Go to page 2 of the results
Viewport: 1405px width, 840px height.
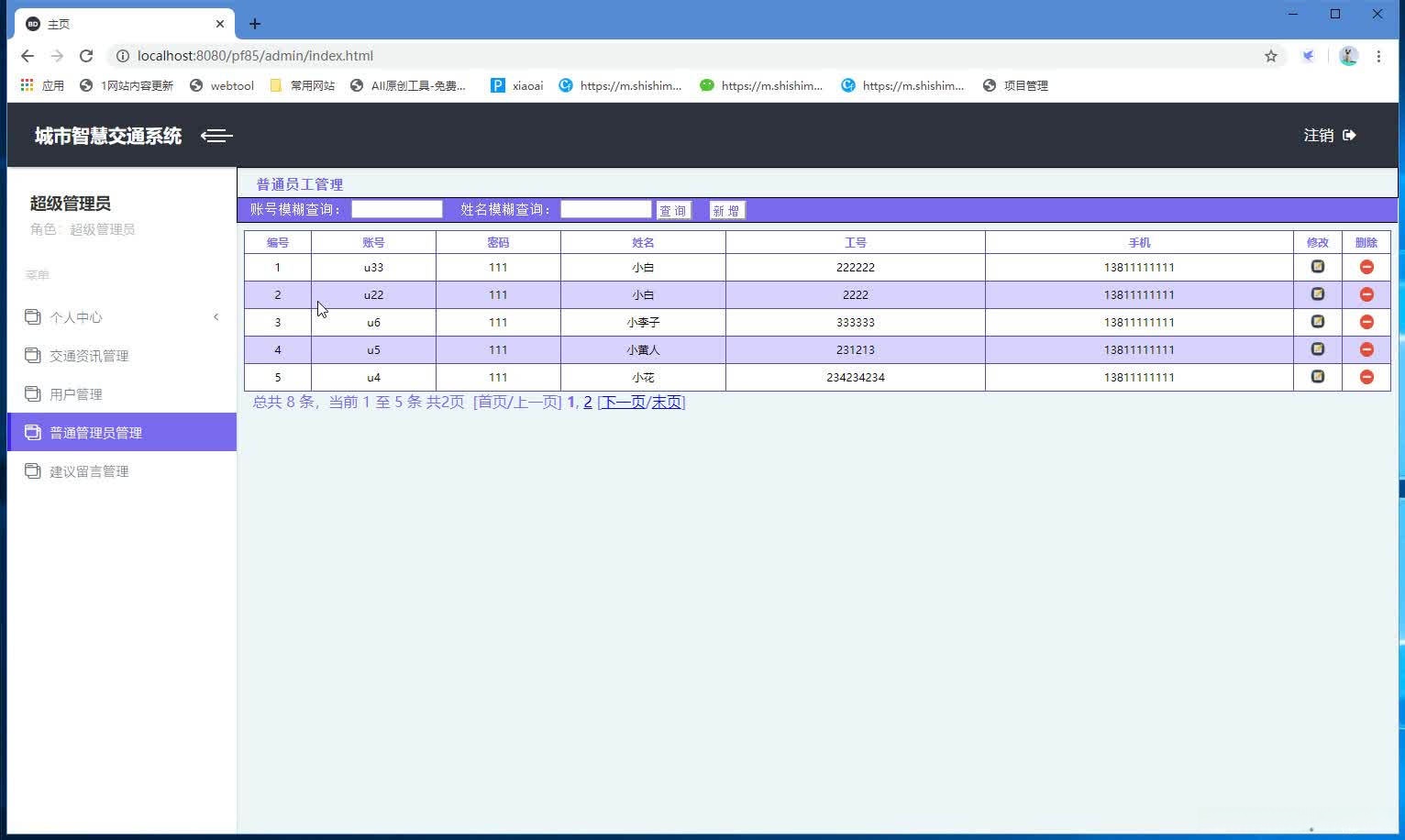click(588, 402)
